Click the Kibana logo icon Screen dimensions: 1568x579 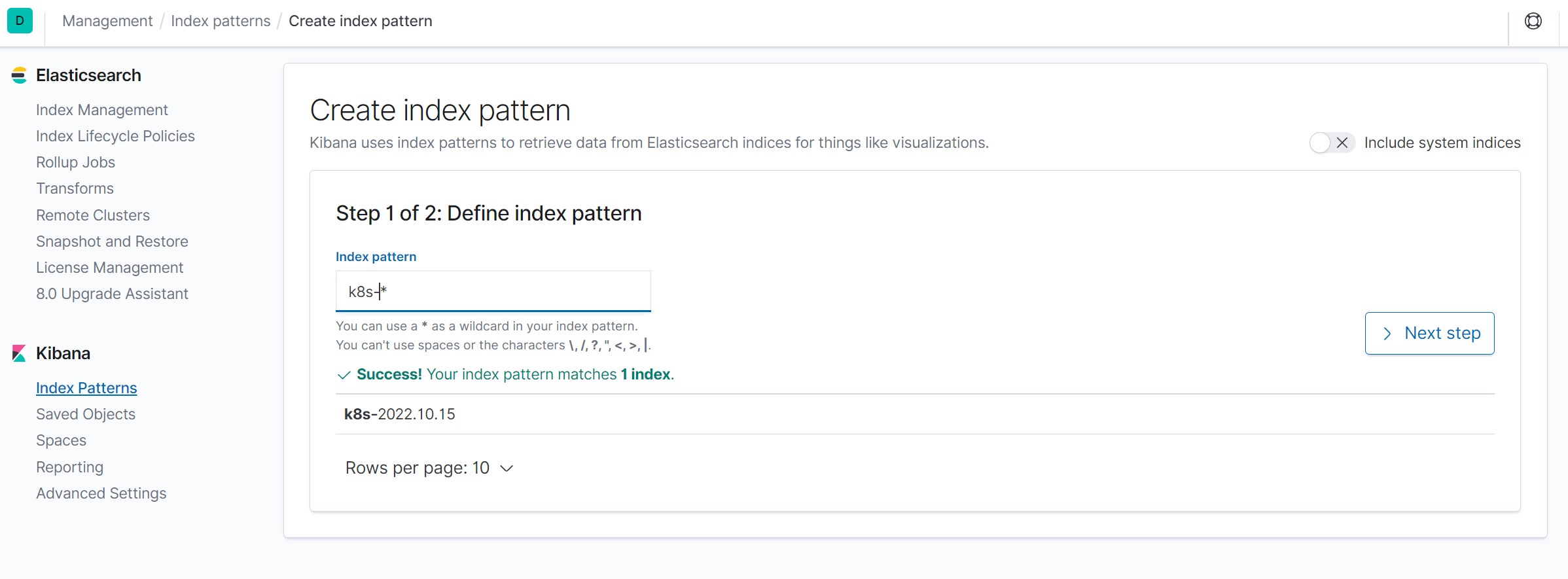[19, 353]
